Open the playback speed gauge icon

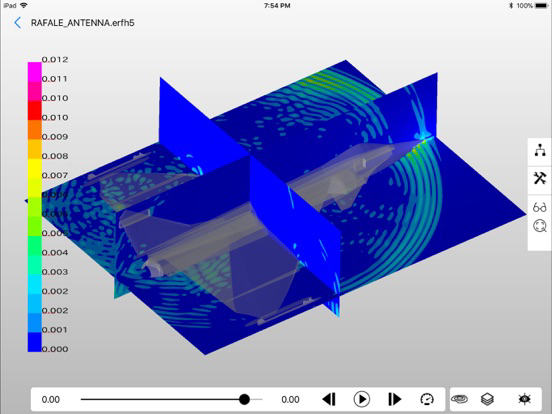coord(427,399)
